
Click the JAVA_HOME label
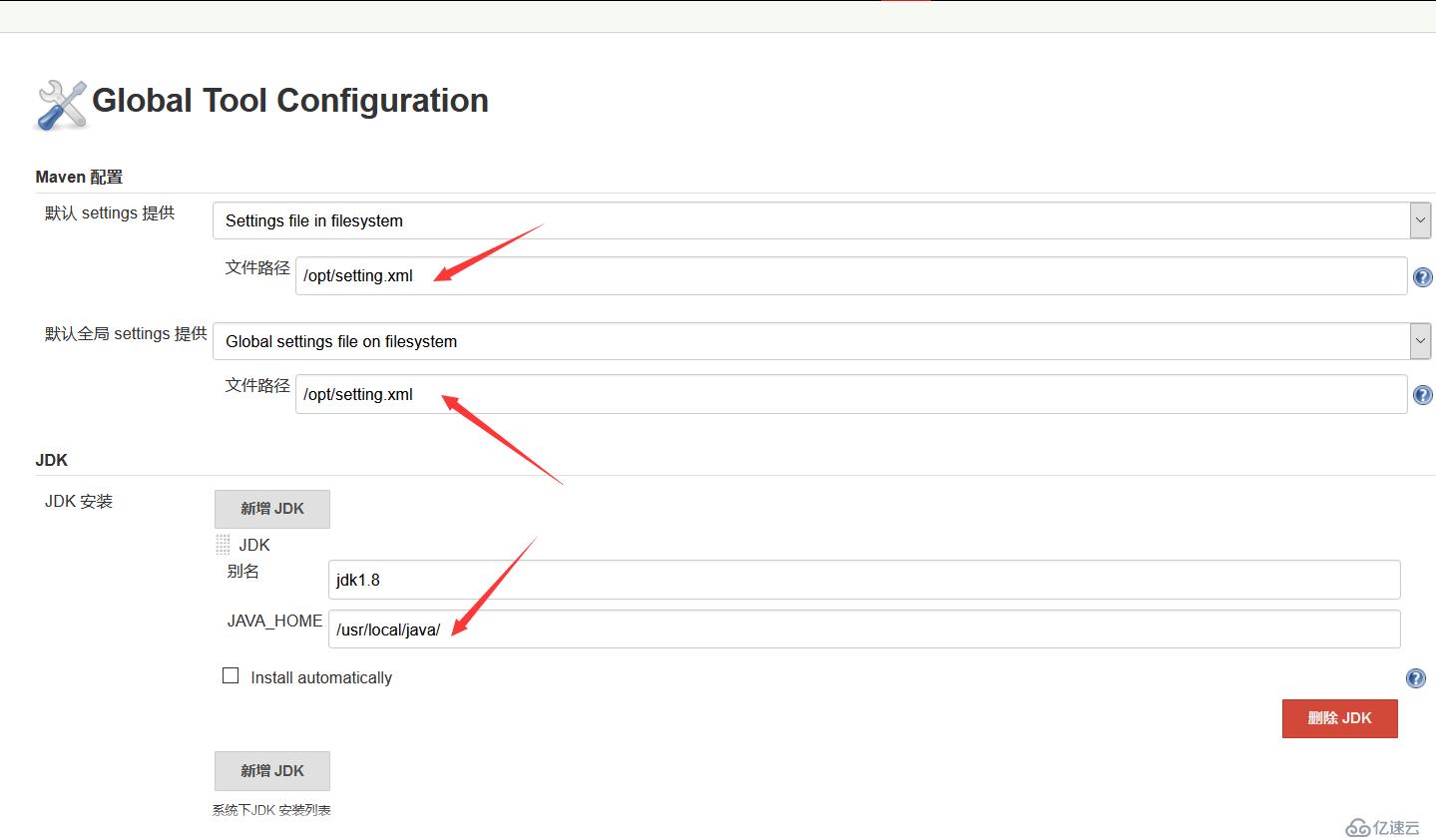click(274, 621)
